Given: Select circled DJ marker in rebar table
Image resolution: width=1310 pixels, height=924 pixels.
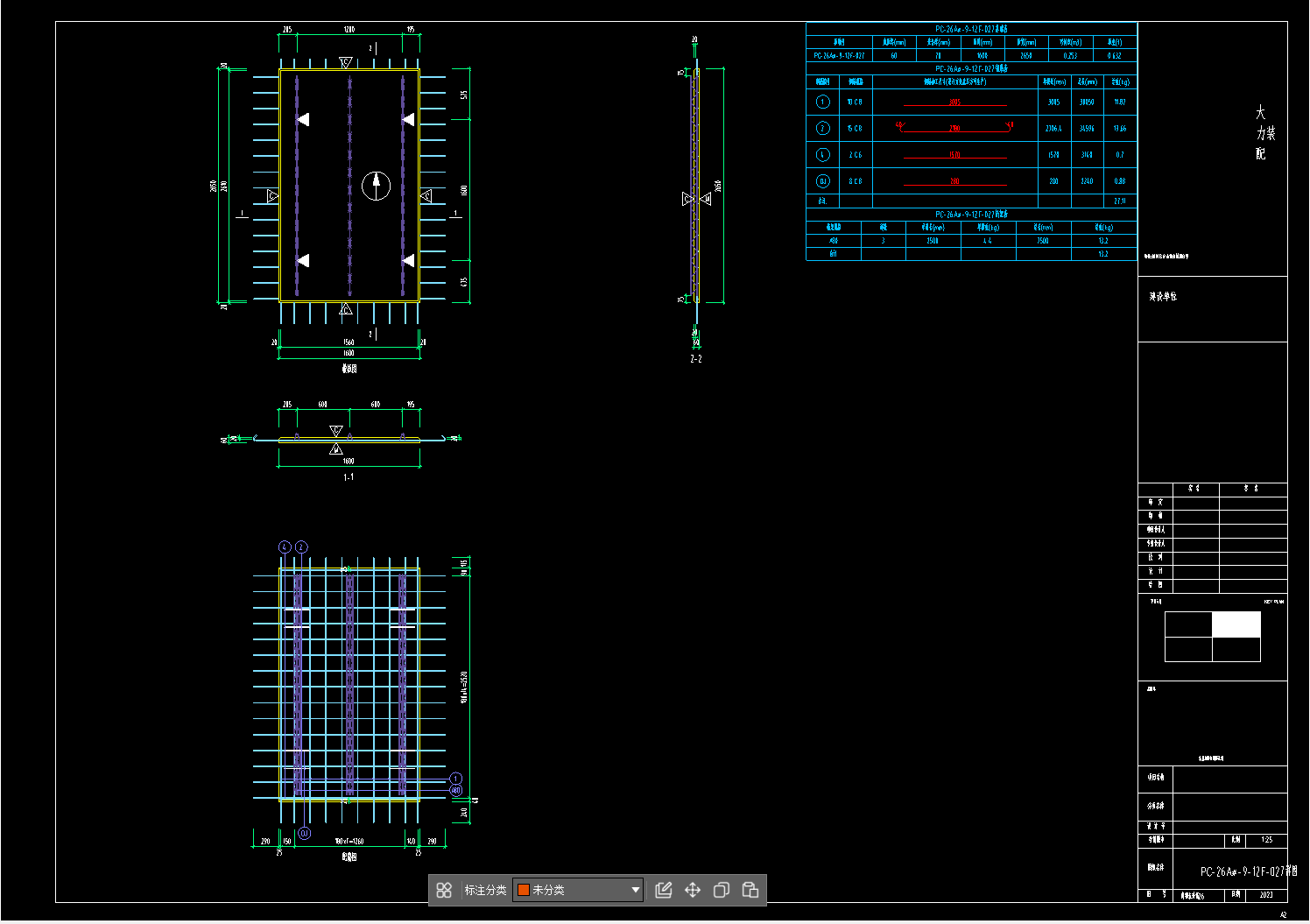Looking at the screenshot, I should (x=822, y=181).
